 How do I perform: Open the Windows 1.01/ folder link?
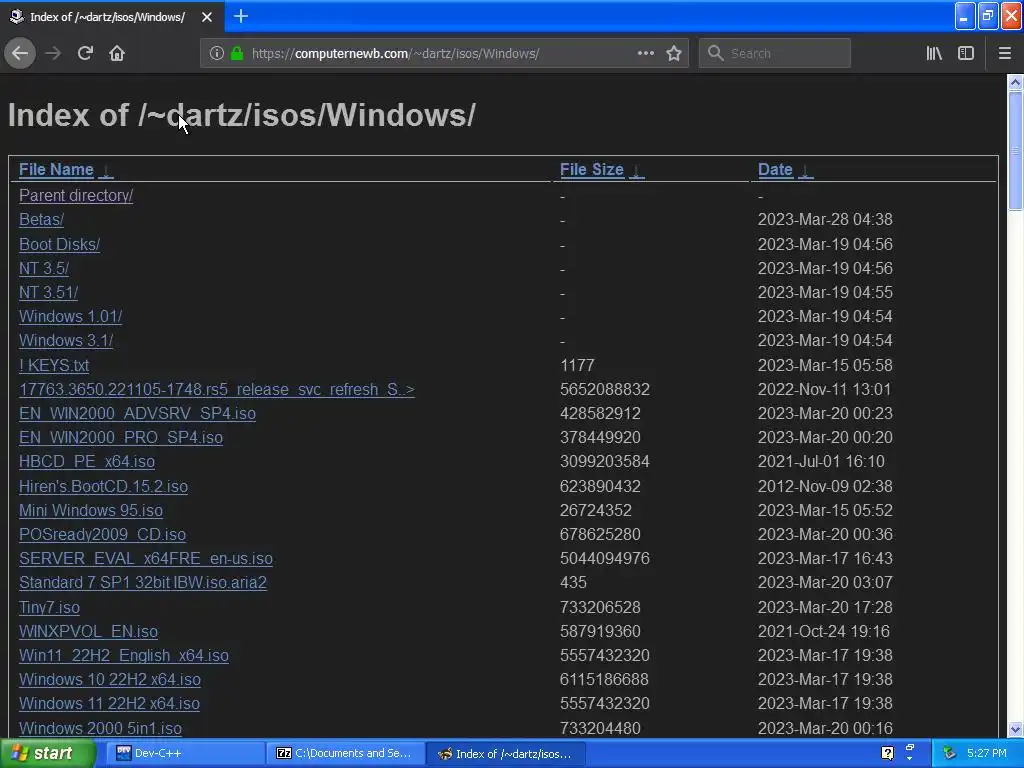point(71,316)
